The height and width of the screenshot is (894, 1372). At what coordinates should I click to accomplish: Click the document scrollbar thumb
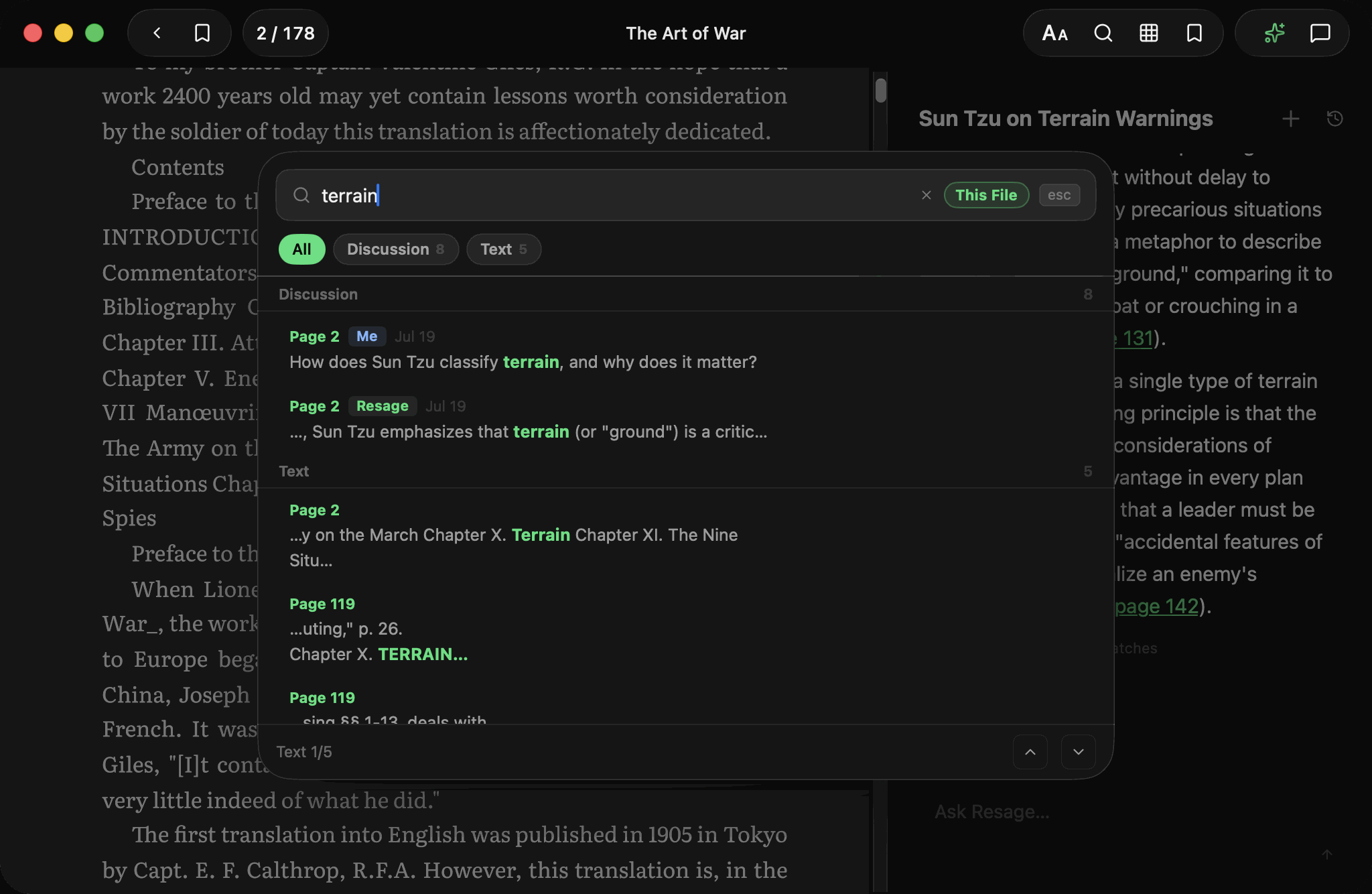881,90
